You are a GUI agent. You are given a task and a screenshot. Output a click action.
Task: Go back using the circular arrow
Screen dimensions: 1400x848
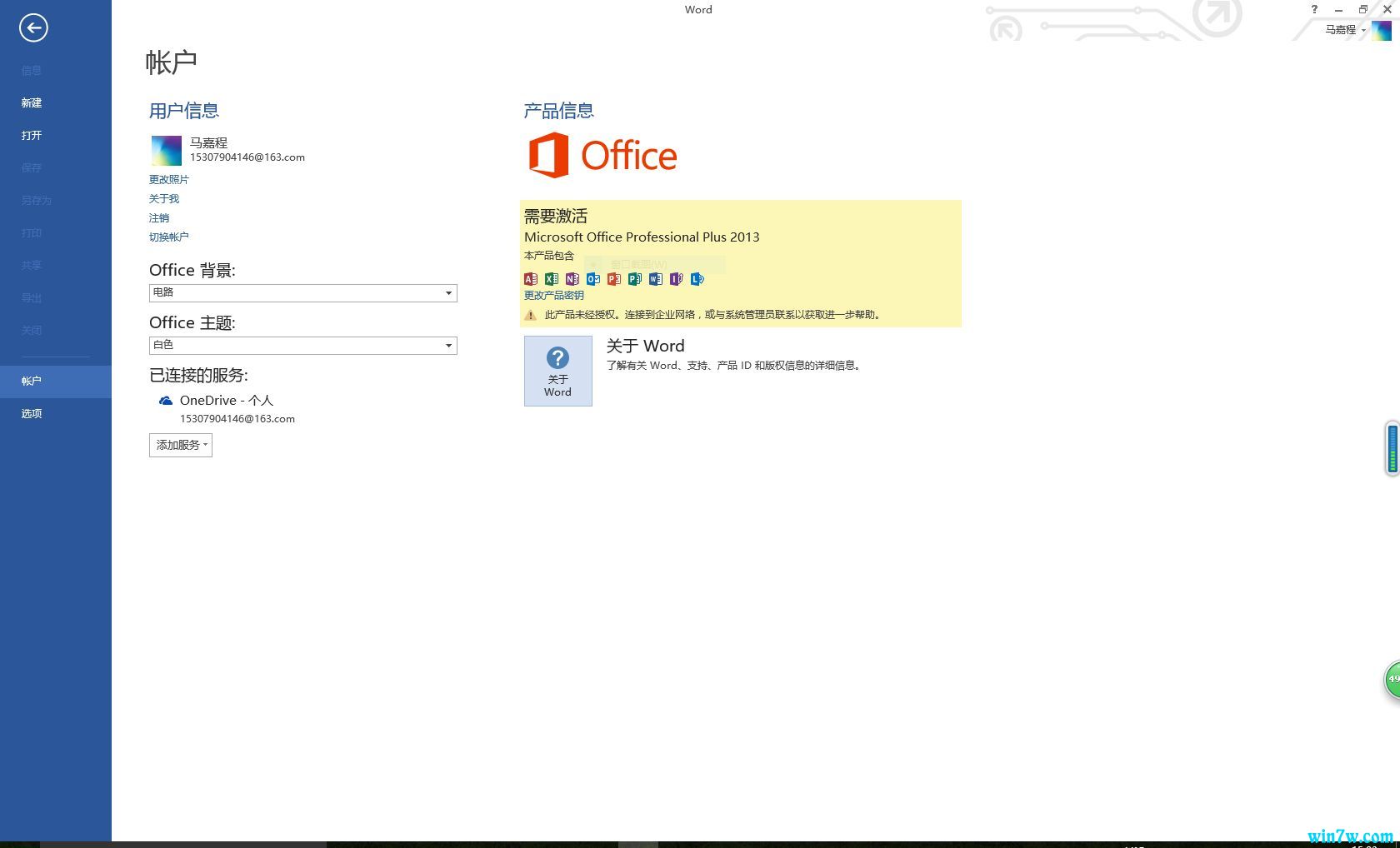pyautogui.click(x=33, y=28)
